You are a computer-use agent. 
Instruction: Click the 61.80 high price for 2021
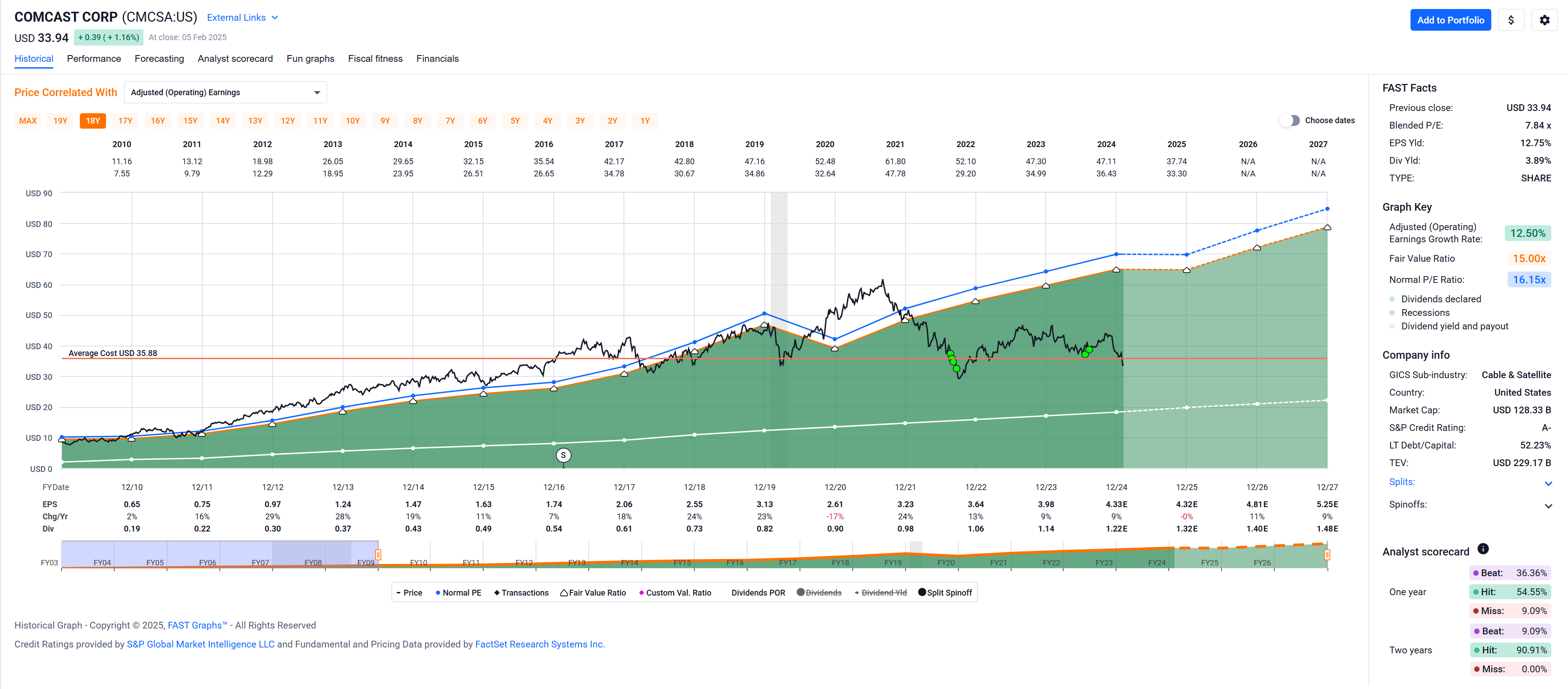(x=895, y=161)
